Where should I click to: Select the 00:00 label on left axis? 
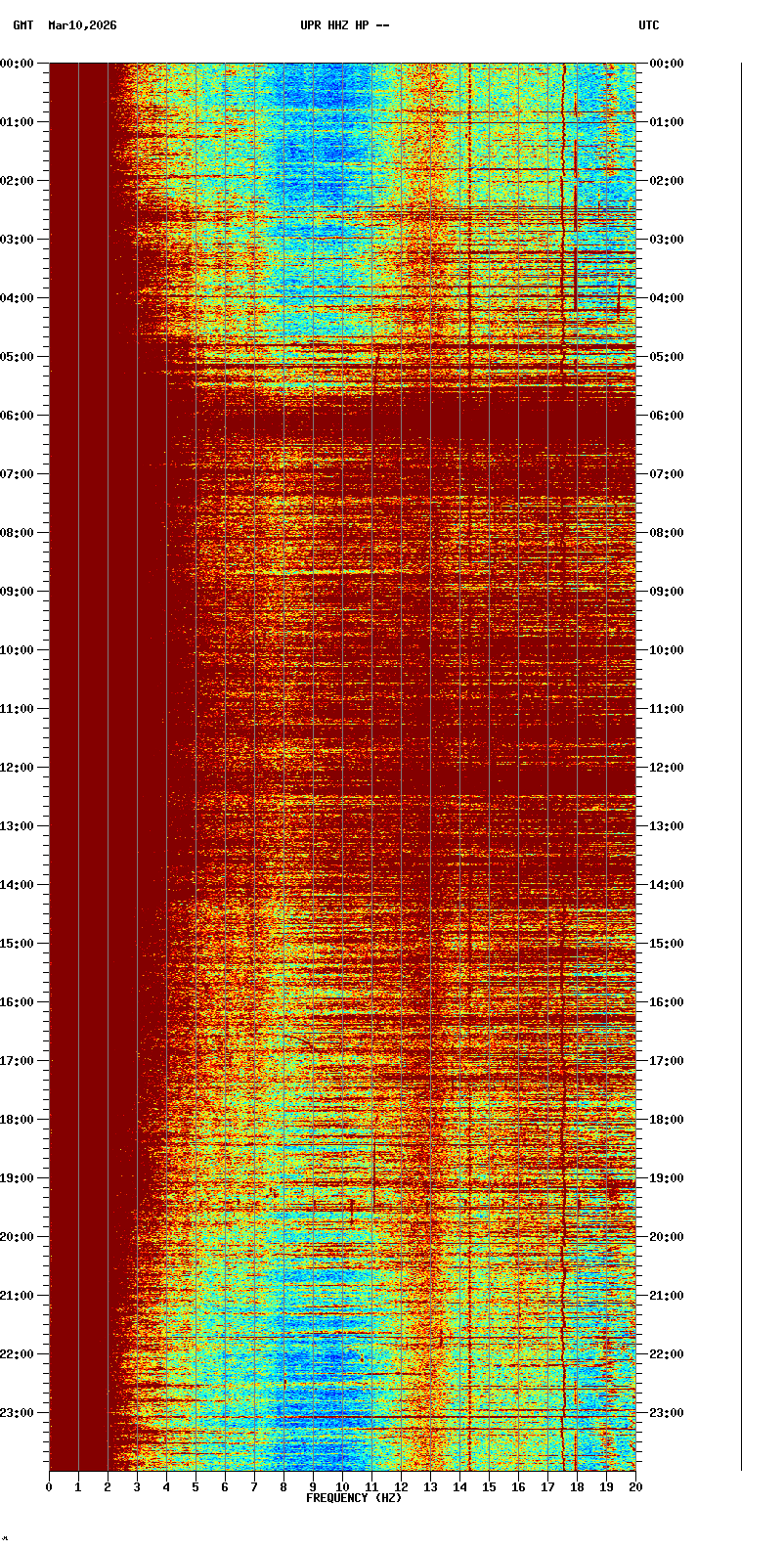coord(18,64)
